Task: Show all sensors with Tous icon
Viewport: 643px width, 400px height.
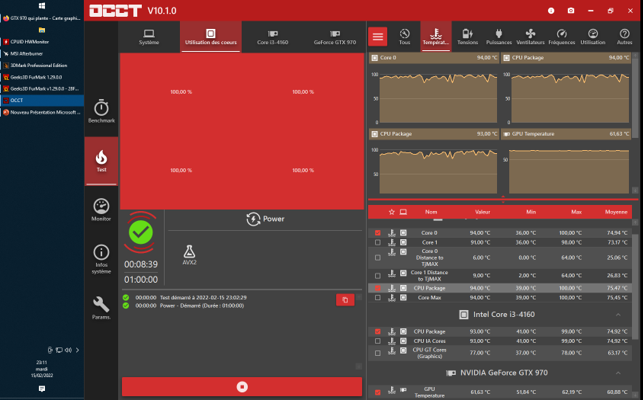Action: click(x=404, y=37)
